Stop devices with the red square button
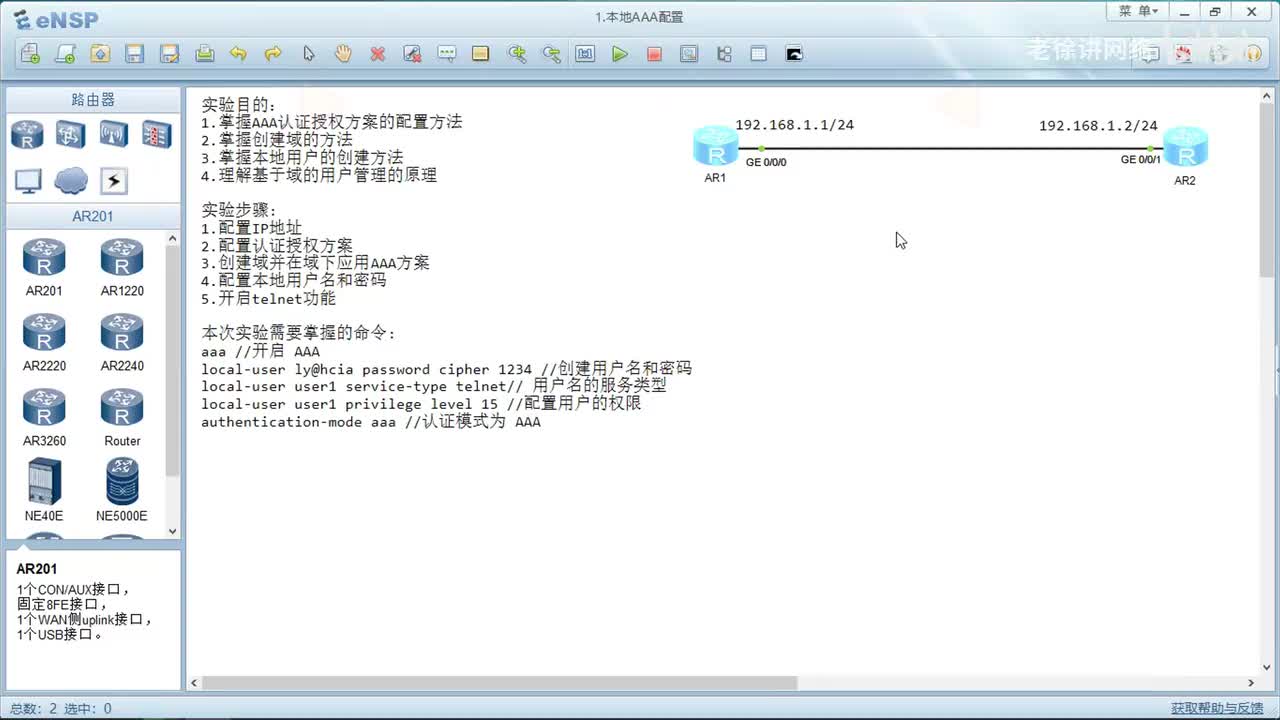This screenshot has width=1280, height=720. click(x=654, y=54)
